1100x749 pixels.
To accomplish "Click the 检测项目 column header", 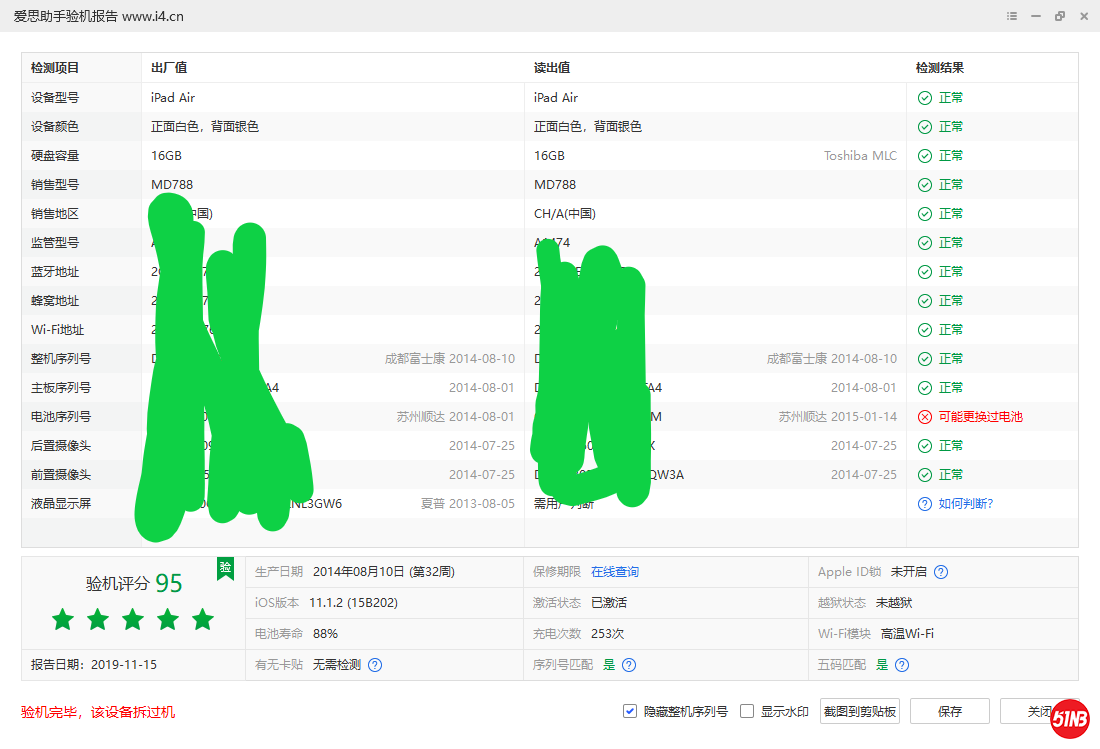I will click(x=56, y=67).
